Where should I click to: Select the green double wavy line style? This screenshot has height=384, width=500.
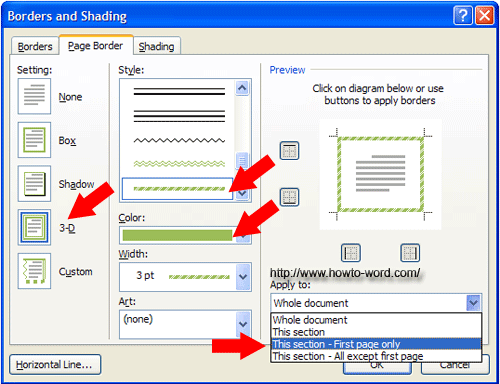(179, 164)
